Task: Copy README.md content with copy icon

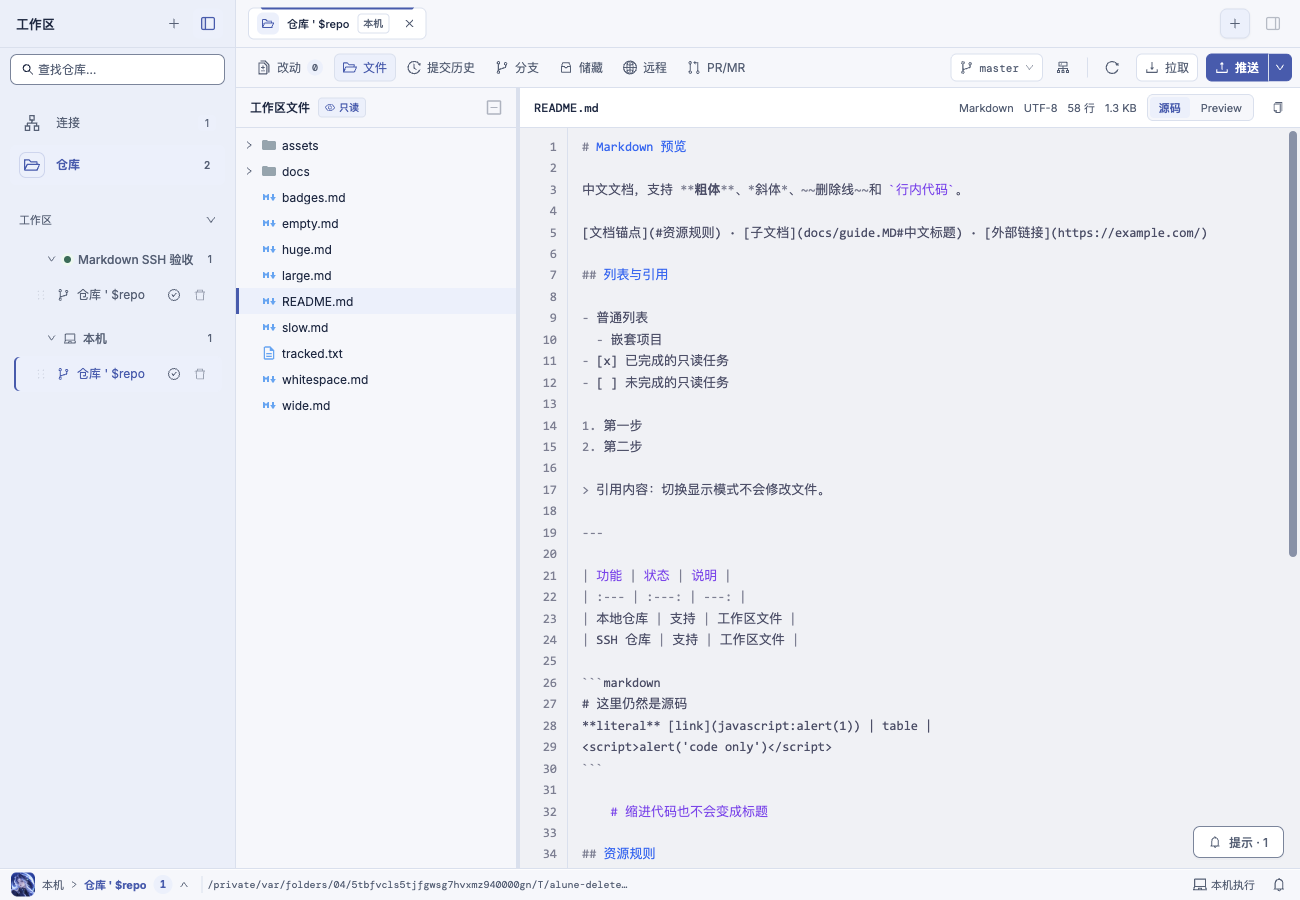Action: tap(1278, 108)
